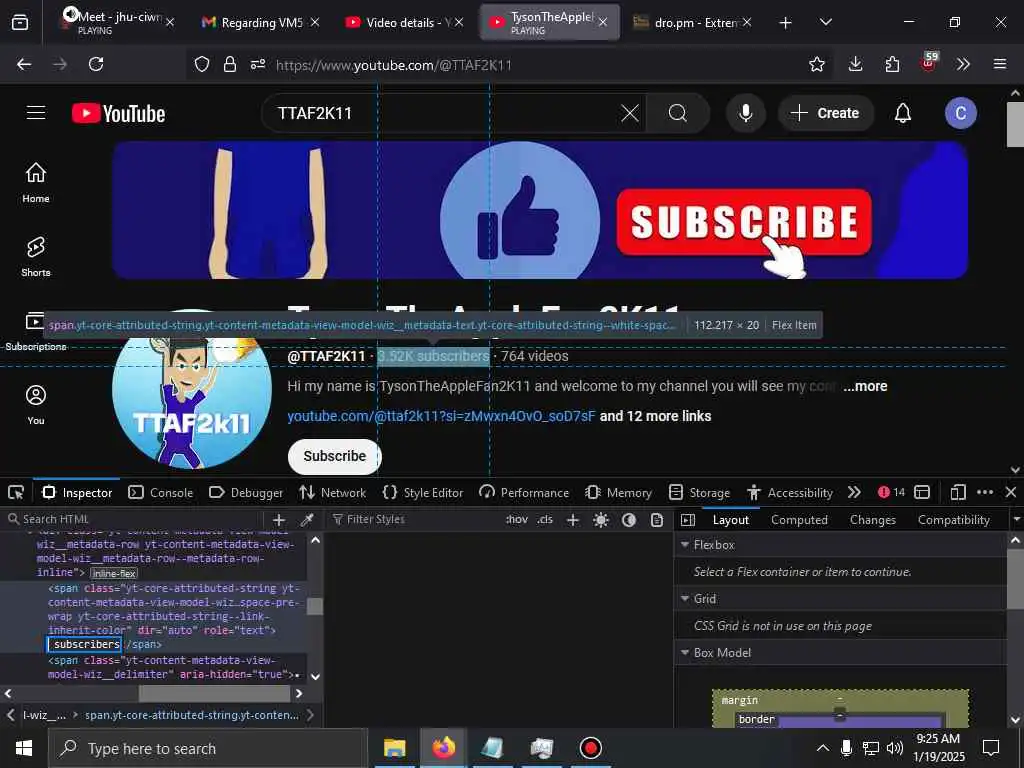Screen dimensions: 1024x768
Task: Collapse the Grid section
Action: tap(685, 599)
